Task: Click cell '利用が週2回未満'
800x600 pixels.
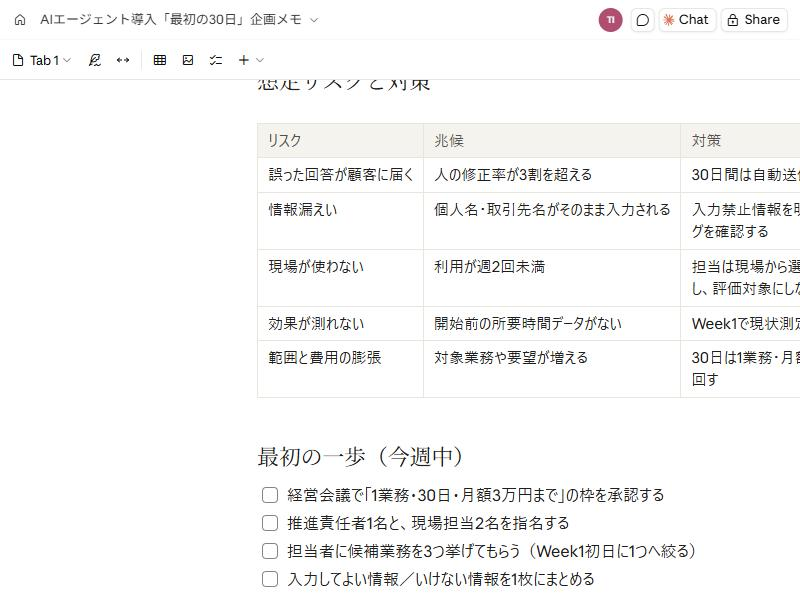Action: (x=552, y=278)
